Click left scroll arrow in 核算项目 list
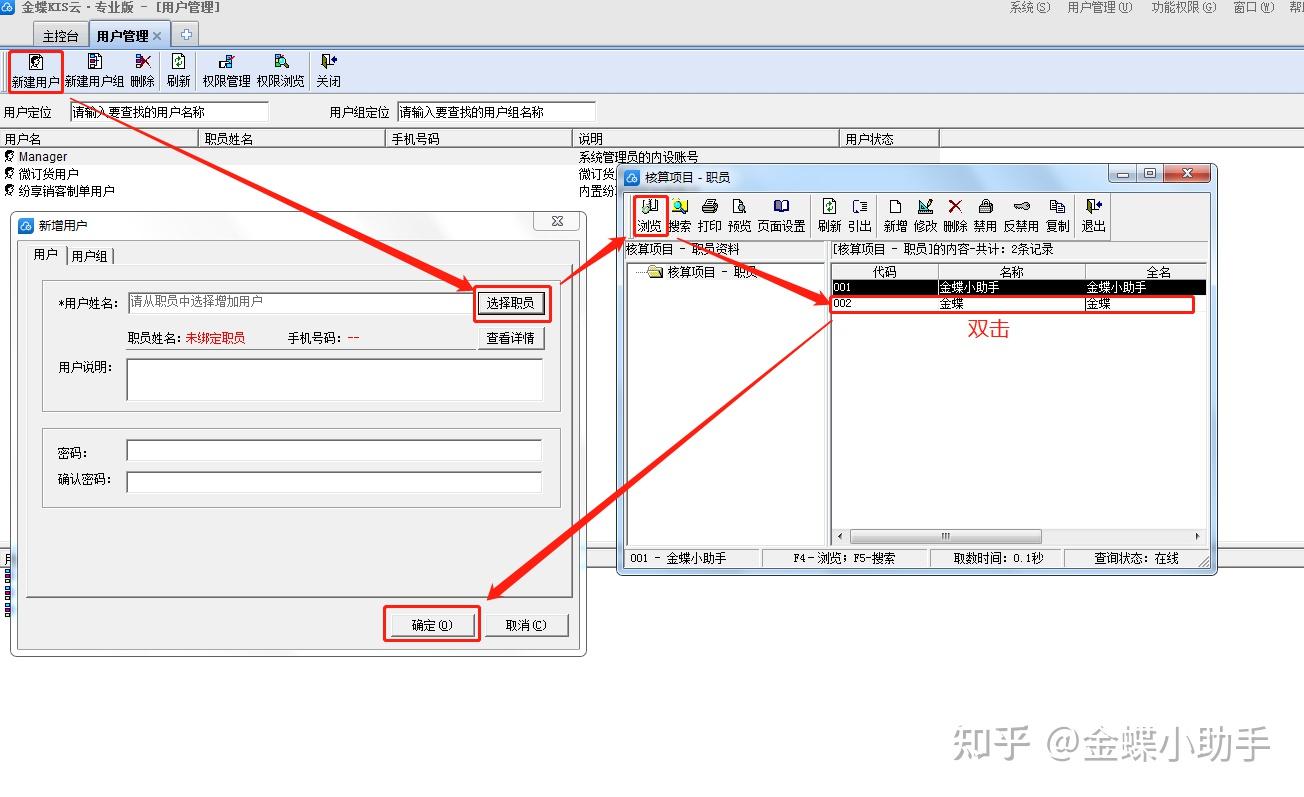 [x=840, y=537]
